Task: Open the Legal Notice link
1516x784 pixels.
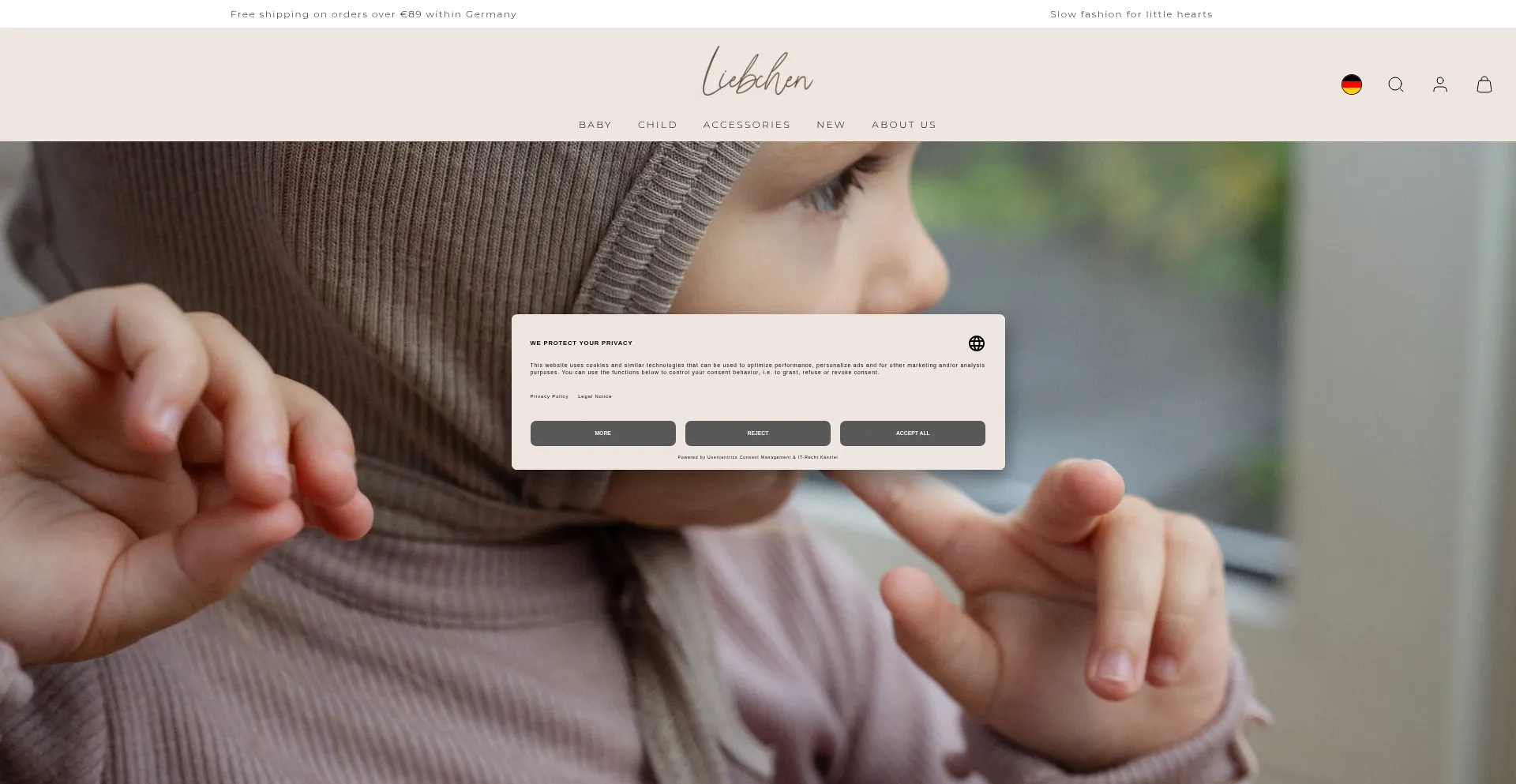Action: pos(595,396)
